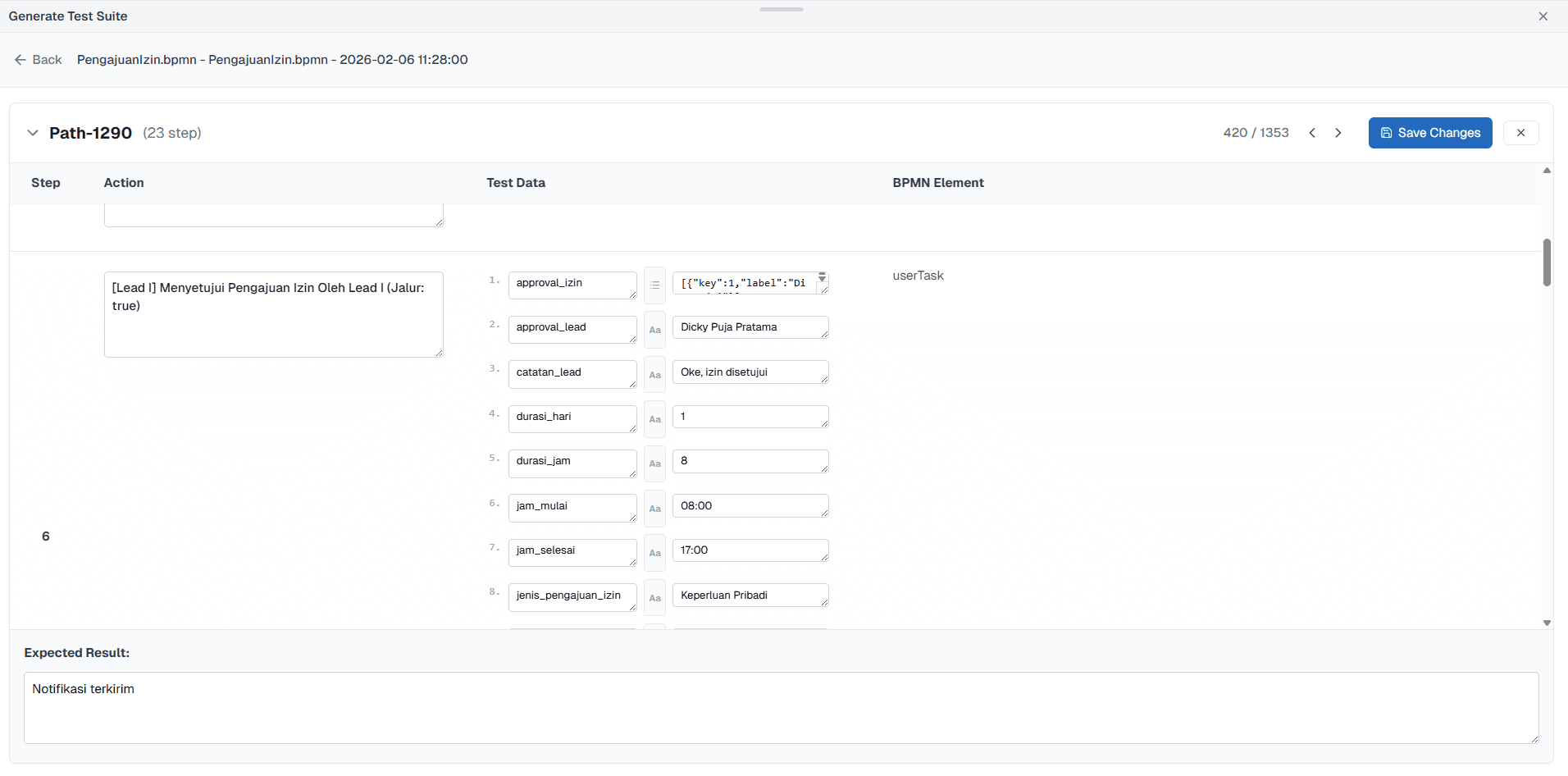The height and width of the screenshot is (776, 1568).
Task: Click the Aa icon next to catatan_lead
Action: point(654,375)
